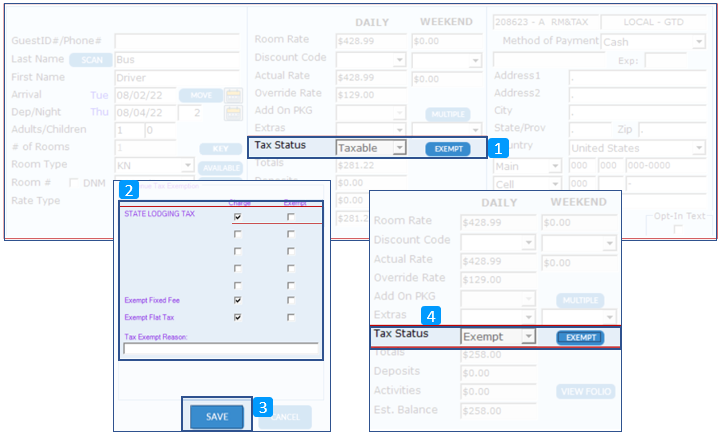722x436 pixels.
Task: Uncheck Exempt Flat Tax Charge checkbox
Action: point(237,317)
